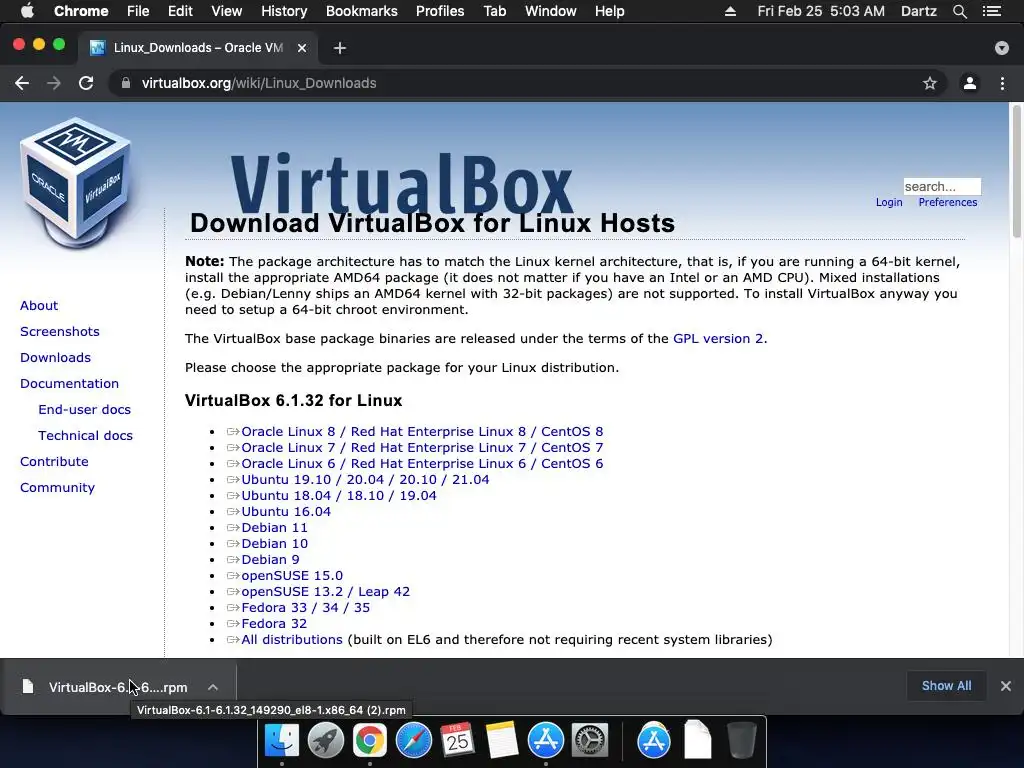
Task: Open the Downloads sidebar link
Action: [55, 357]
